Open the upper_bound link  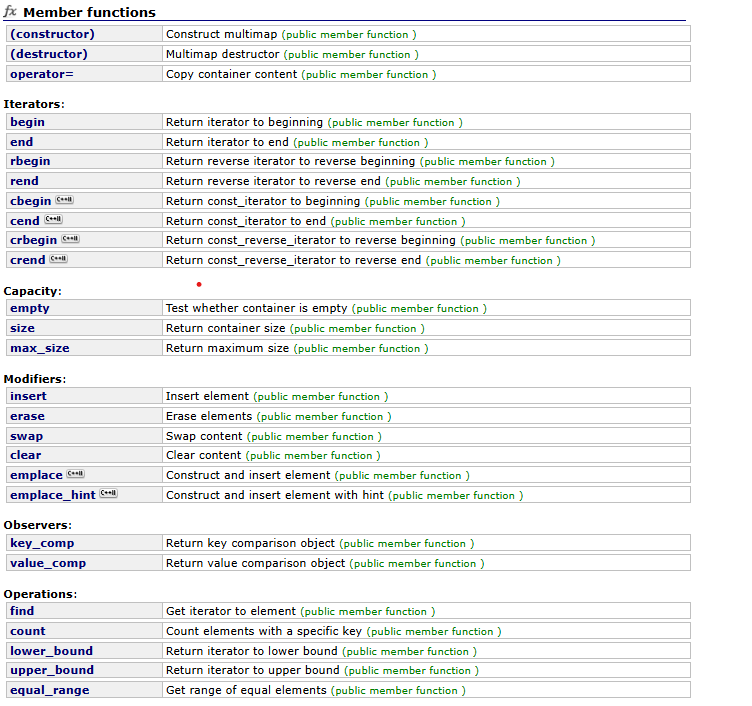pyautogui.click(x=52, y=670)
